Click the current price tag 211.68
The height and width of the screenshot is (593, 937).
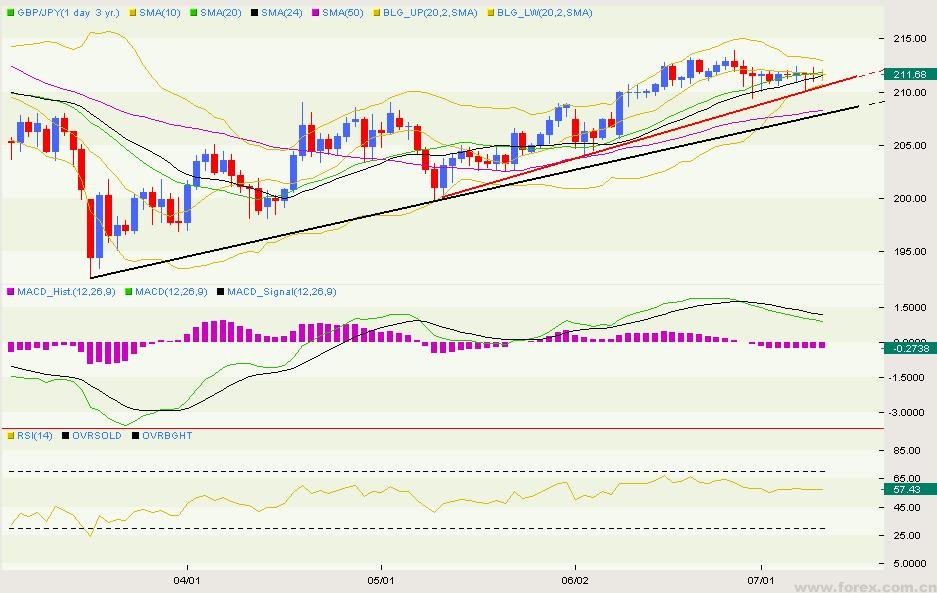[906, 75]
